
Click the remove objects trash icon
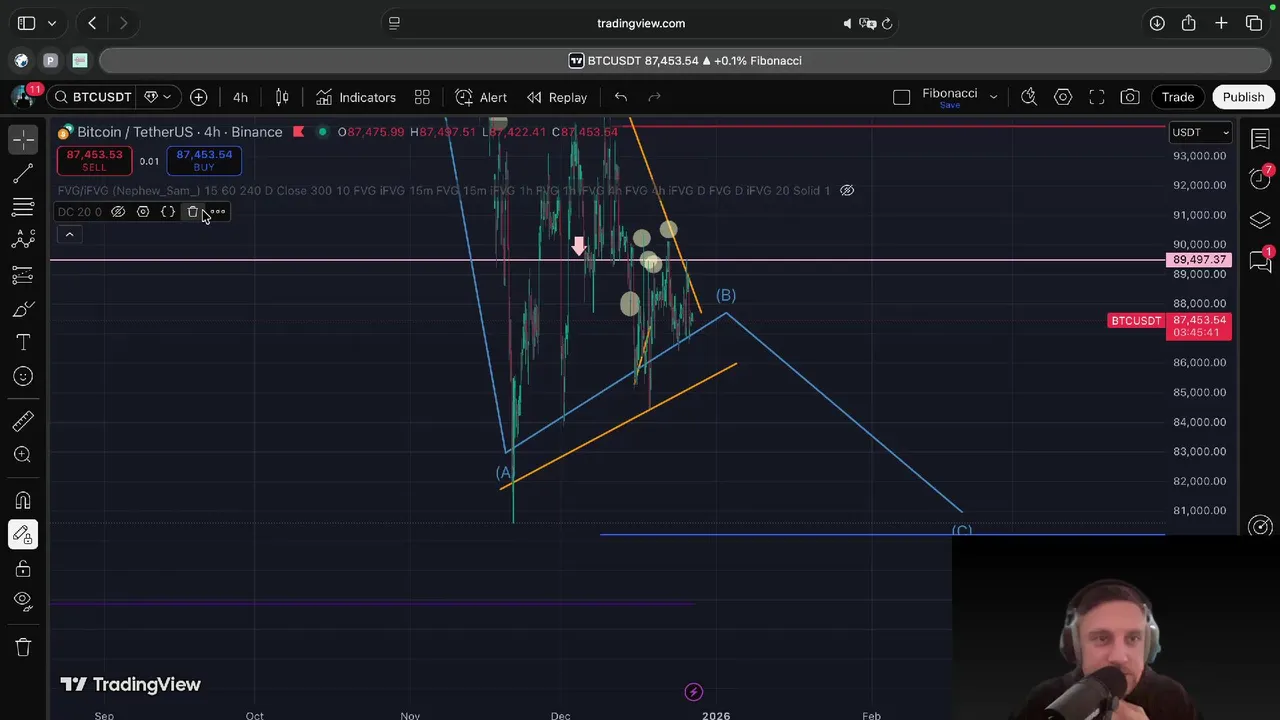tap(23, 647)
